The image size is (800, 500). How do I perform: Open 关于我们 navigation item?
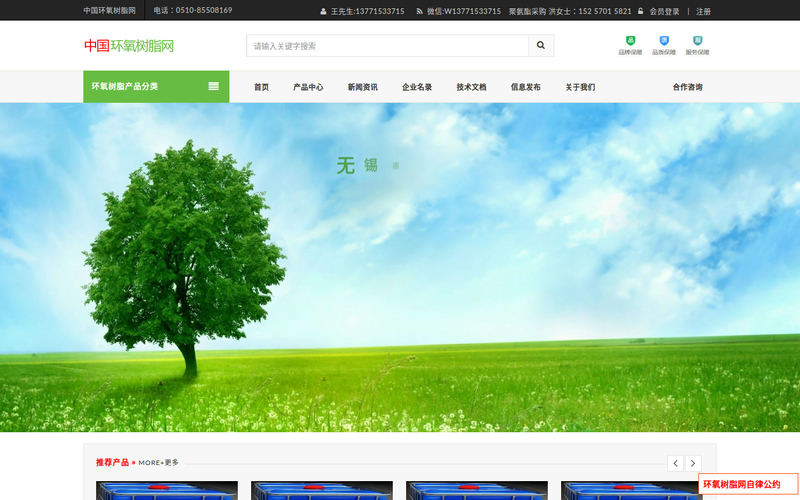click(580, 87)
